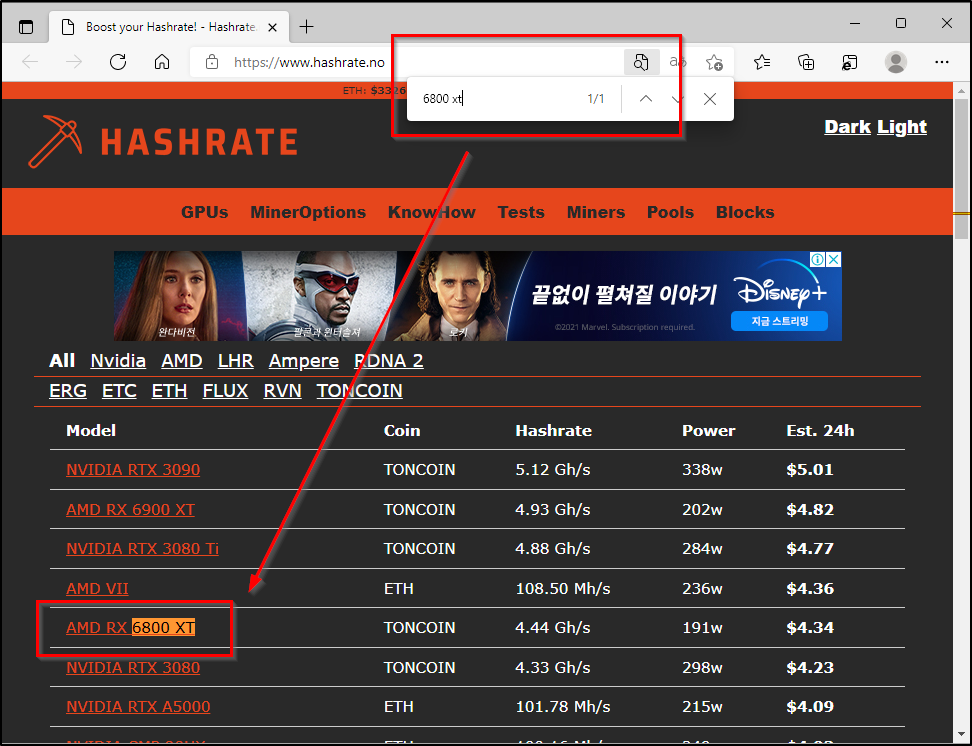
Task: Open the ad info icon
Action: coord(818,259)
